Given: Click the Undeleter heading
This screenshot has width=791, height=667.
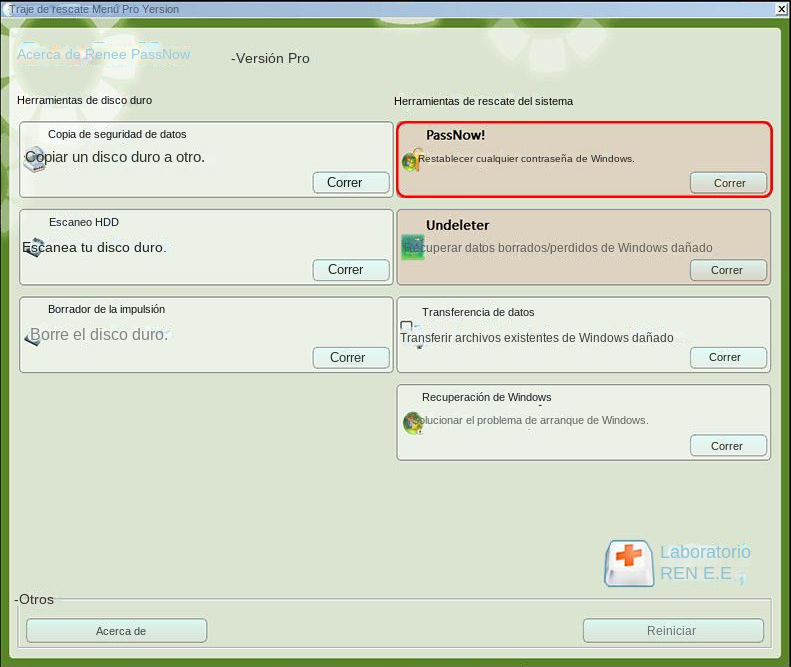Looking at the screenshot, I should 458,225.
